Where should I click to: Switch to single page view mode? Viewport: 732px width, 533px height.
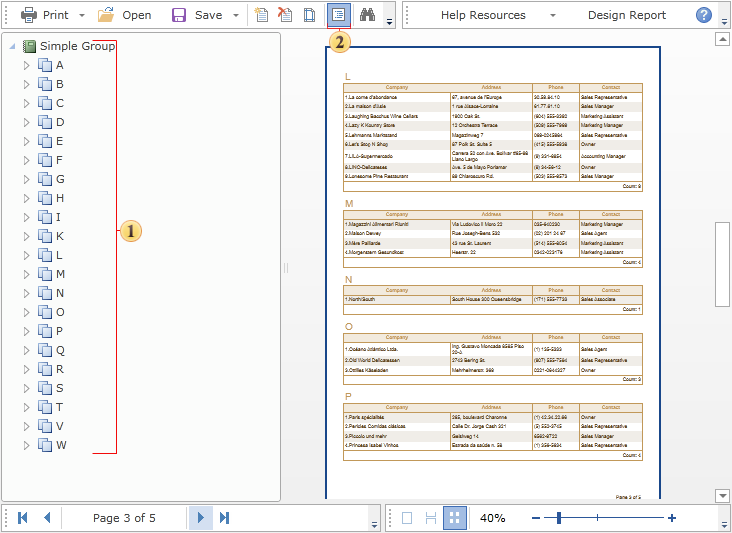pos(407,518)
